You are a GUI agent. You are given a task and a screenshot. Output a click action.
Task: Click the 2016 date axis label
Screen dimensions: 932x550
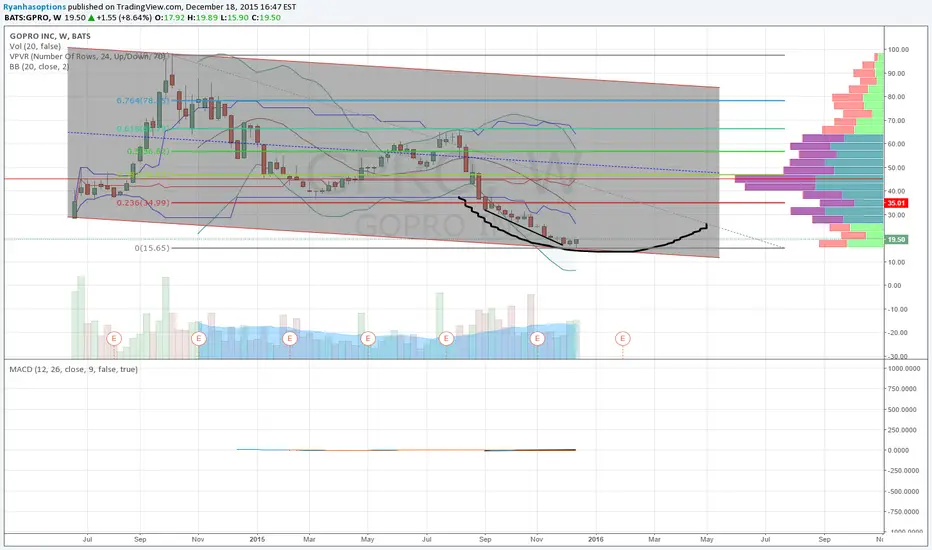(x=596, y=539)
